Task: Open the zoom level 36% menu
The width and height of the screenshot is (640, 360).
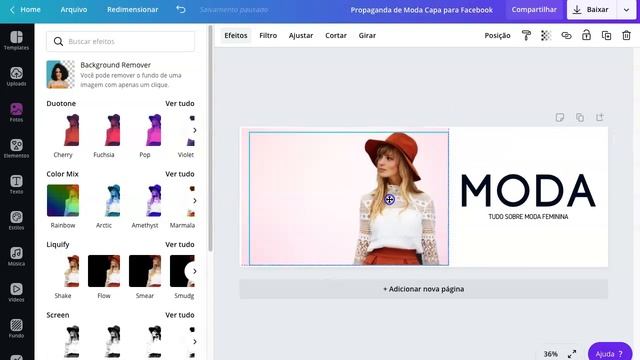Action: [550, 354]
